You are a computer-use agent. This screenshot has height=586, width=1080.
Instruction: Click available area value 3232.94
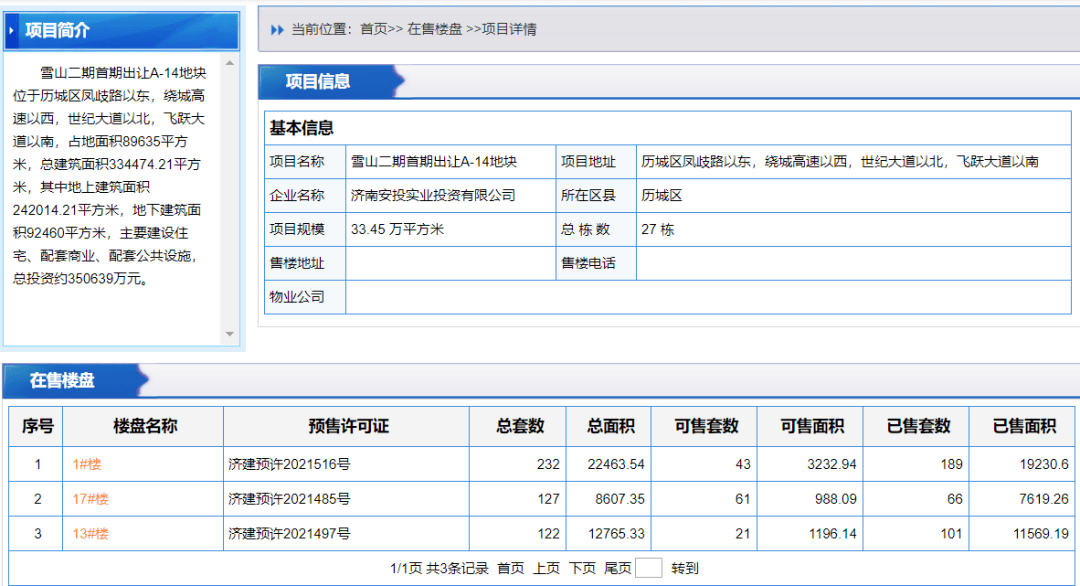point(831,464)
